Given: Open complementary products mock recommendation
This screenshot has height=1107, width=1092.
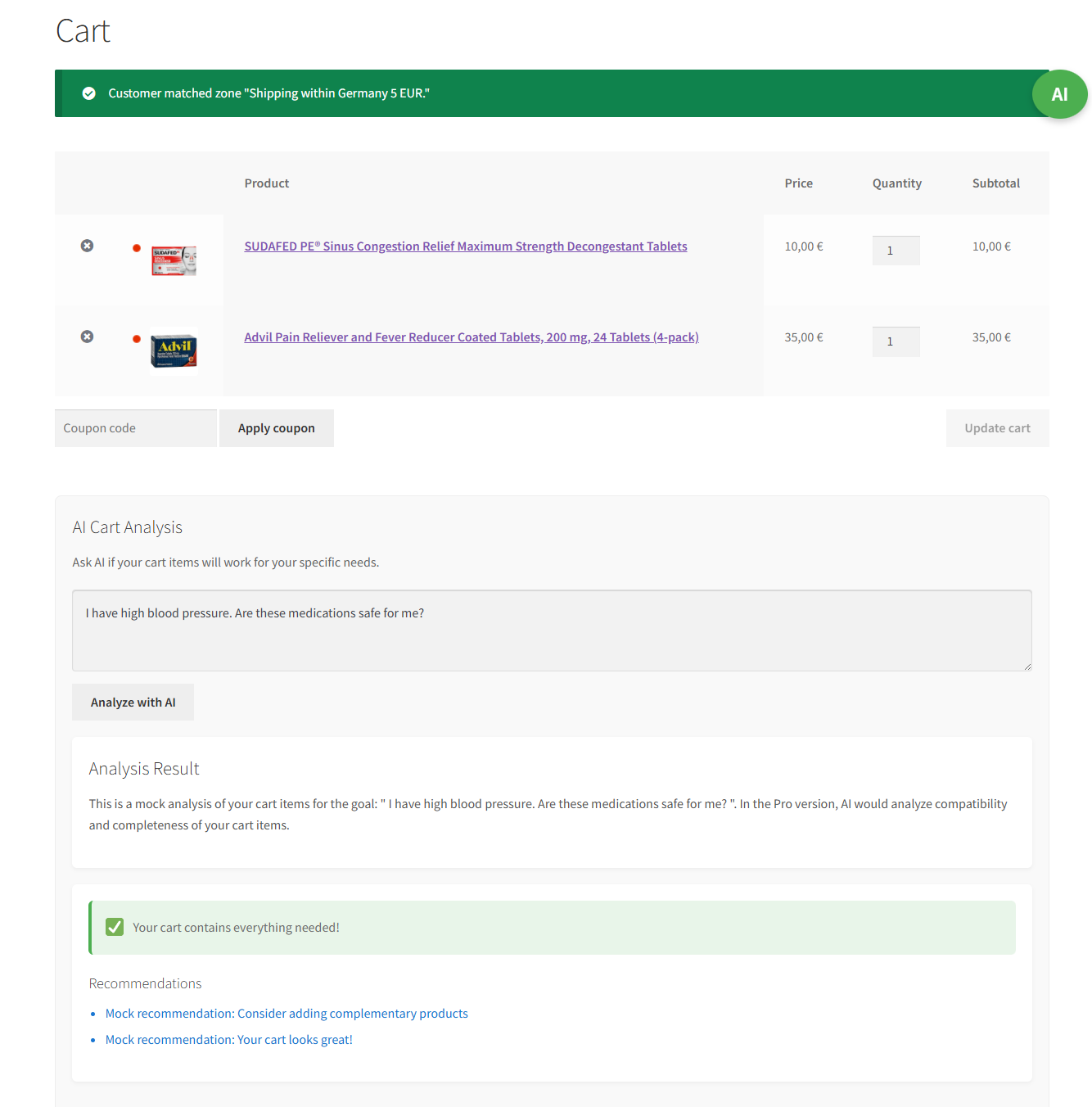Looking at the screenshot, I should pyautogui.click(x=287, y=1014).
